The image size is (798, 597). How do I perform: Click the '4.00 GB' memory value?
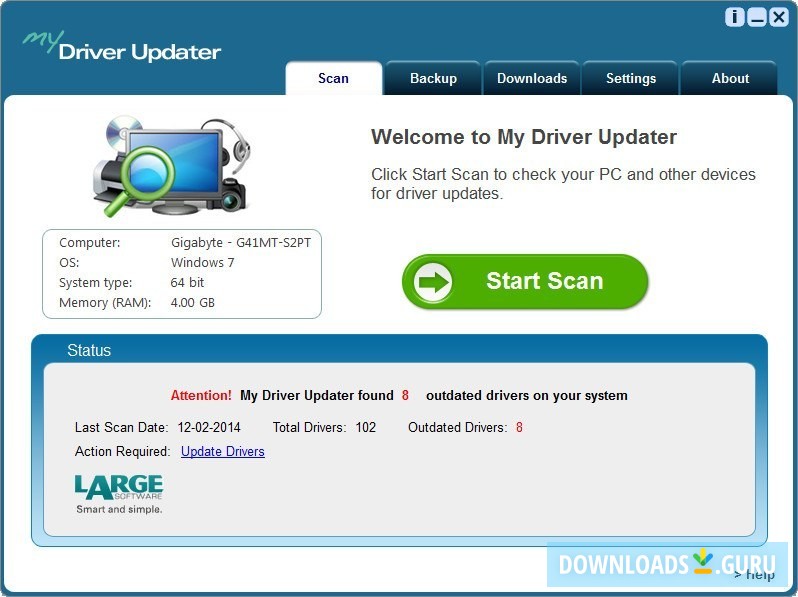pos(192,303)
